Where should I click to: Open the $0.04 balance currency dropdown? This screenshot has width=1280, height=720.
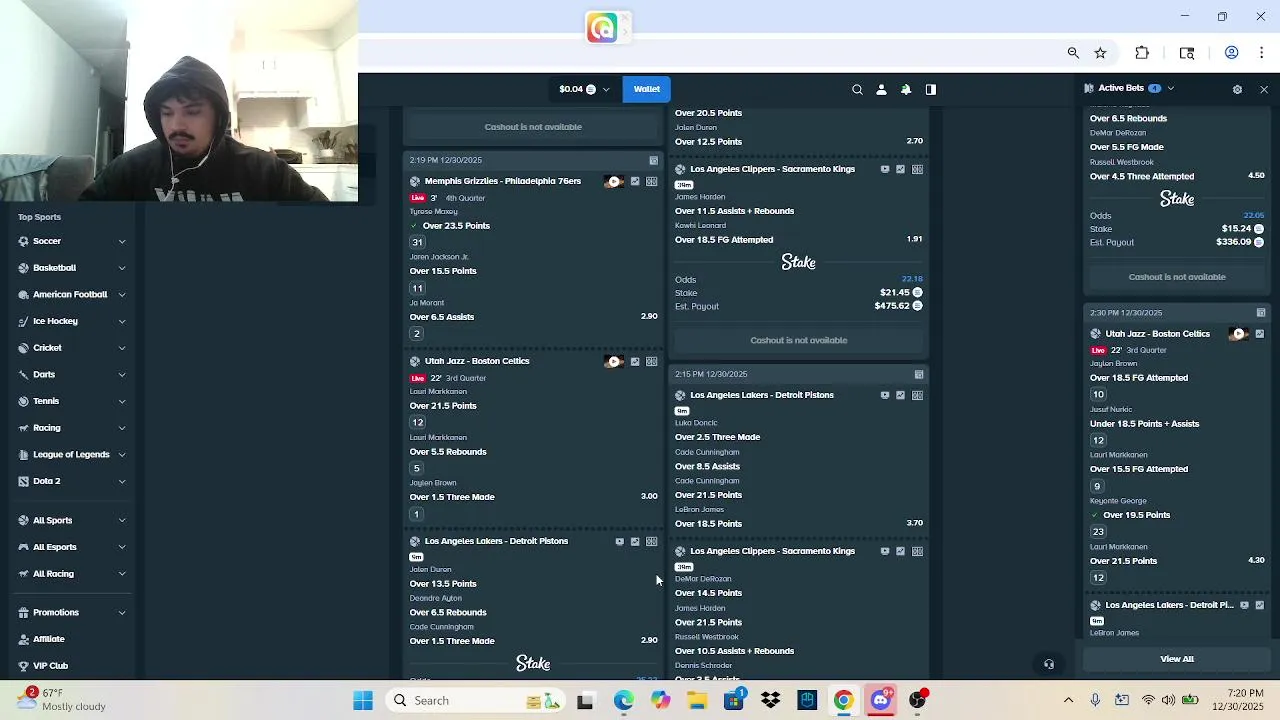coord(584,89)
